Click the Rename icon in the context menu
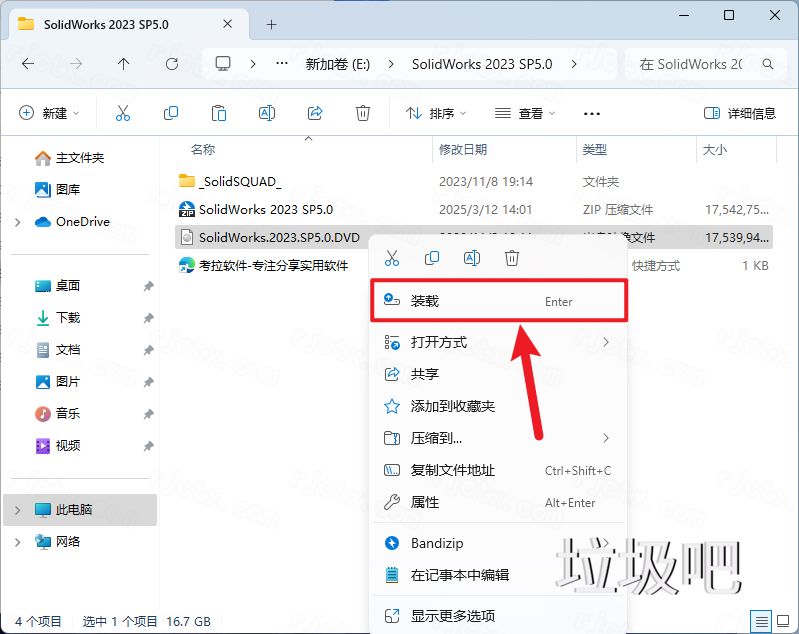Screen dimensions: 799x634 [x=472, y=258]
